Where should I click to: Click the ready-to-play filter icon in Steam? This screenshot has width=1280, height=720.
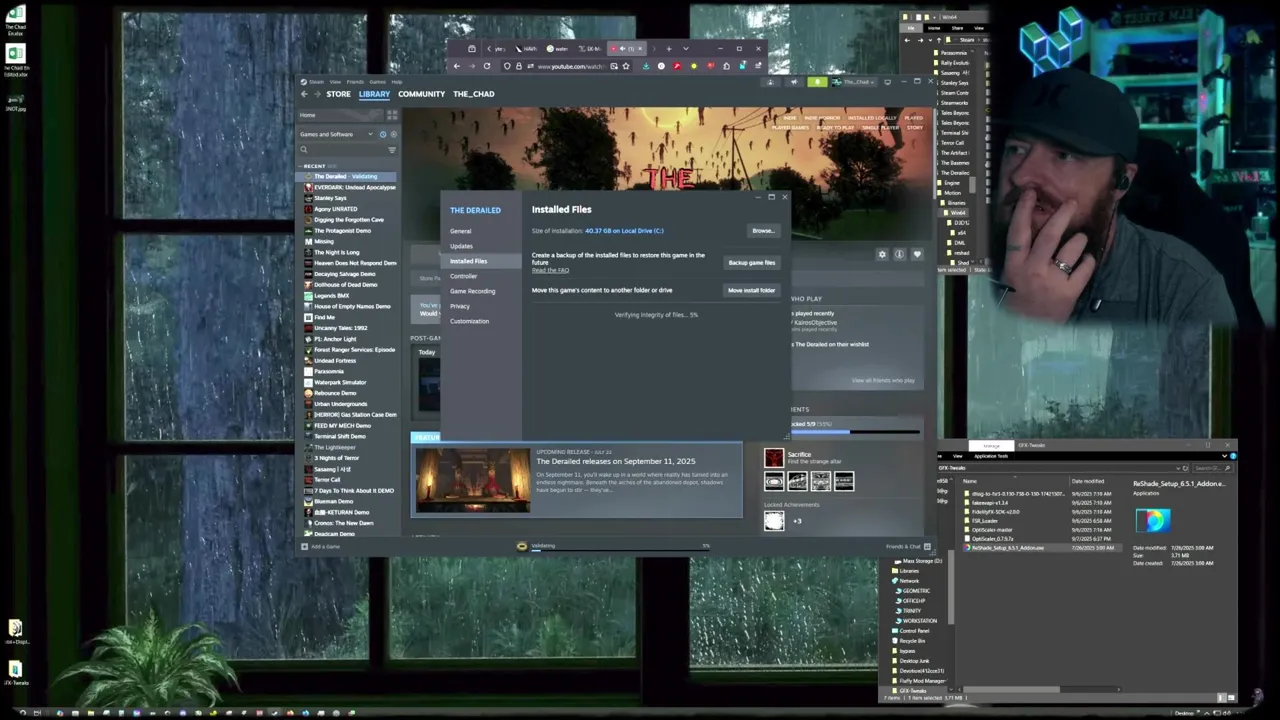pyautogui.click(x=393, y=134)
